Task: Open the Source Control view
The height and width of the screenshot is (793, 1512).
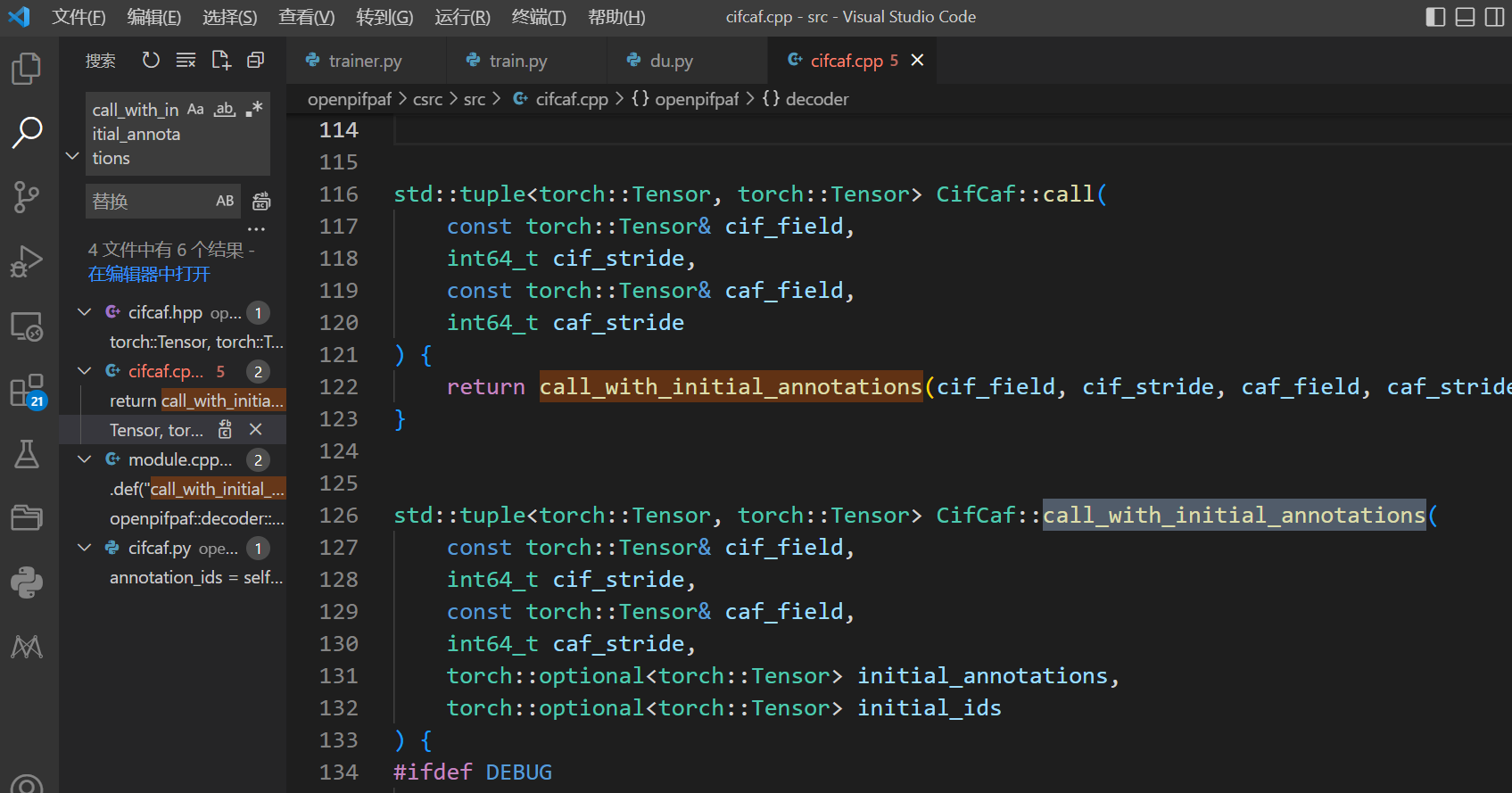Action: click(x=27, y=197)
